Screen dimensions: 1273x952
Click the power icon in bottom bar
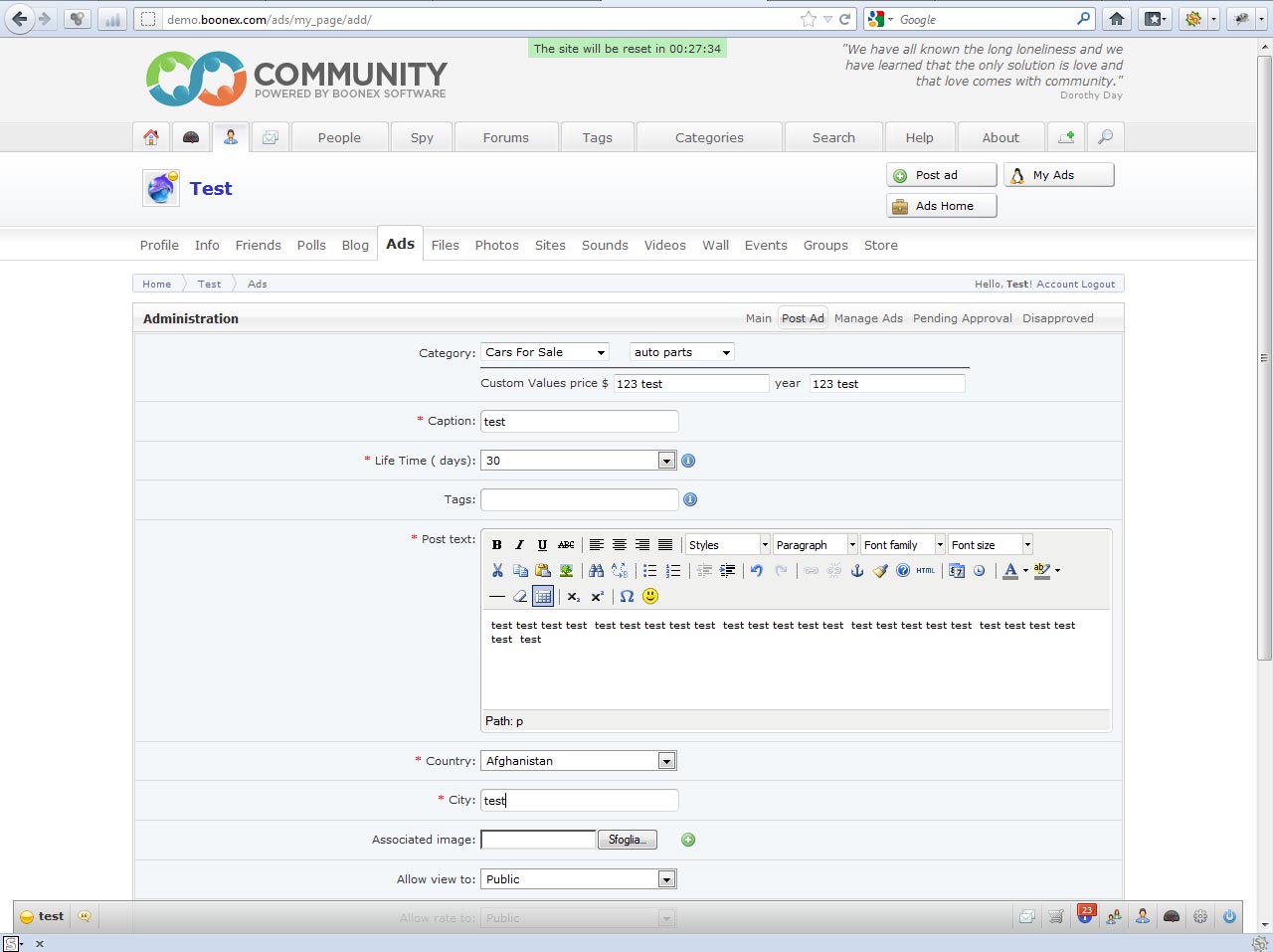pyautogui.click(x=1229, y=916)
